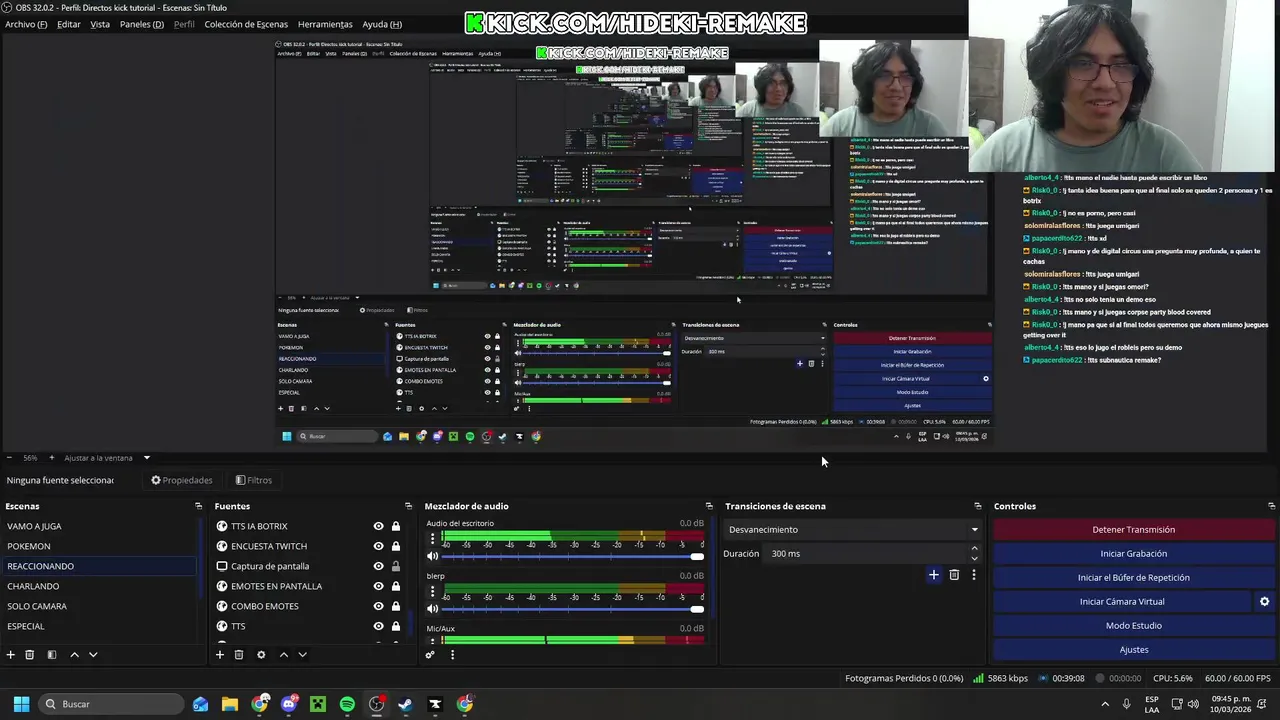
Task: Click Iniciar Cámara Virtual button
Action: coord(1120,602)
